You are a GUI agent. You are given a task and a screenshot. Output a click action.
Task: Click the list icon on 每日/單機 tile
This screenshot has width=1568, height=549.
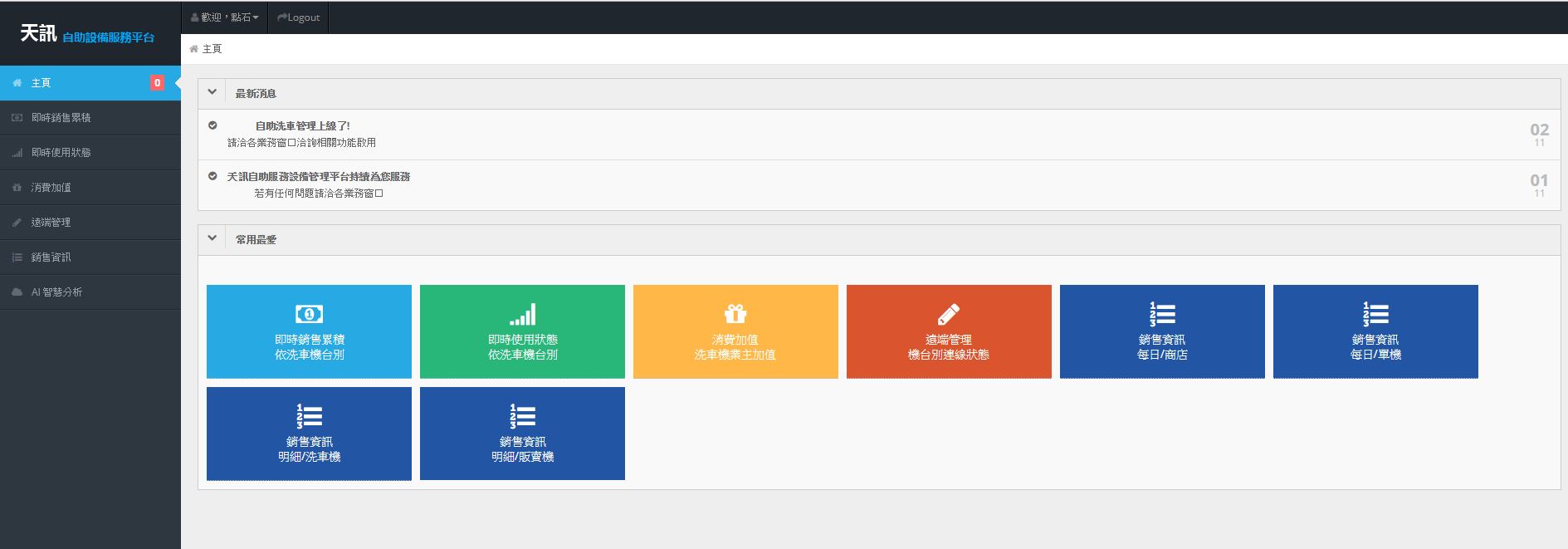tap(1375, 314)
